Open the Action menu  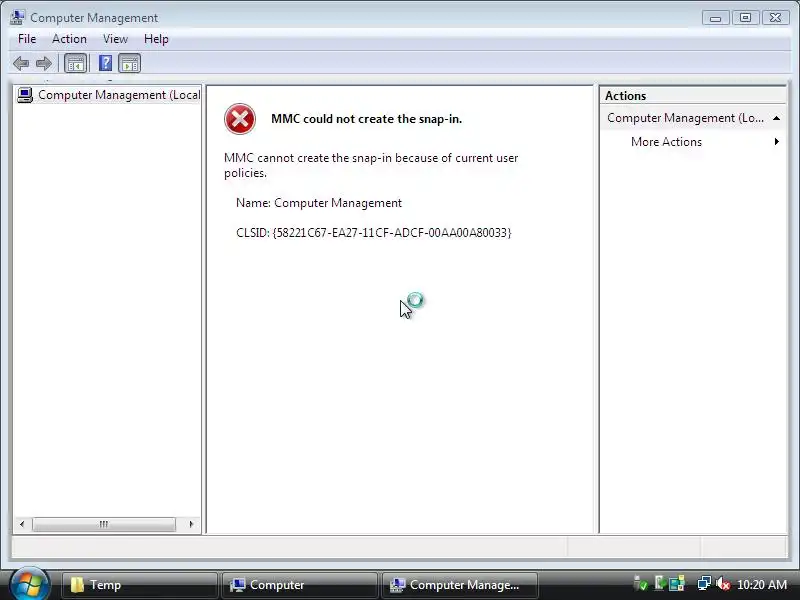(69, 39)
